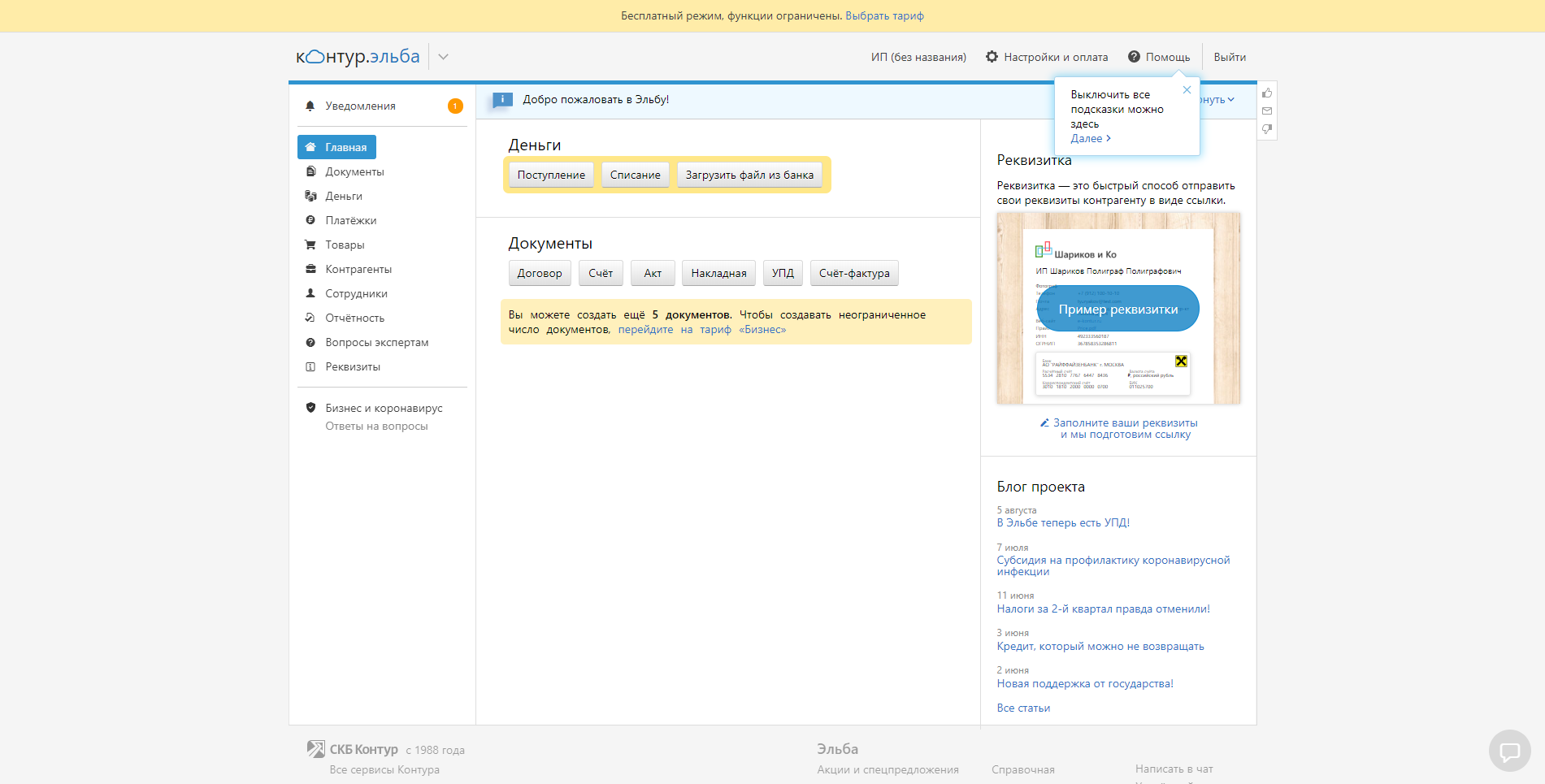The height and width of the screenshot is (784, 1545).
Task: Click Ответы на вопросы under Бизнес и коронавирус
Action: point(376,426)
